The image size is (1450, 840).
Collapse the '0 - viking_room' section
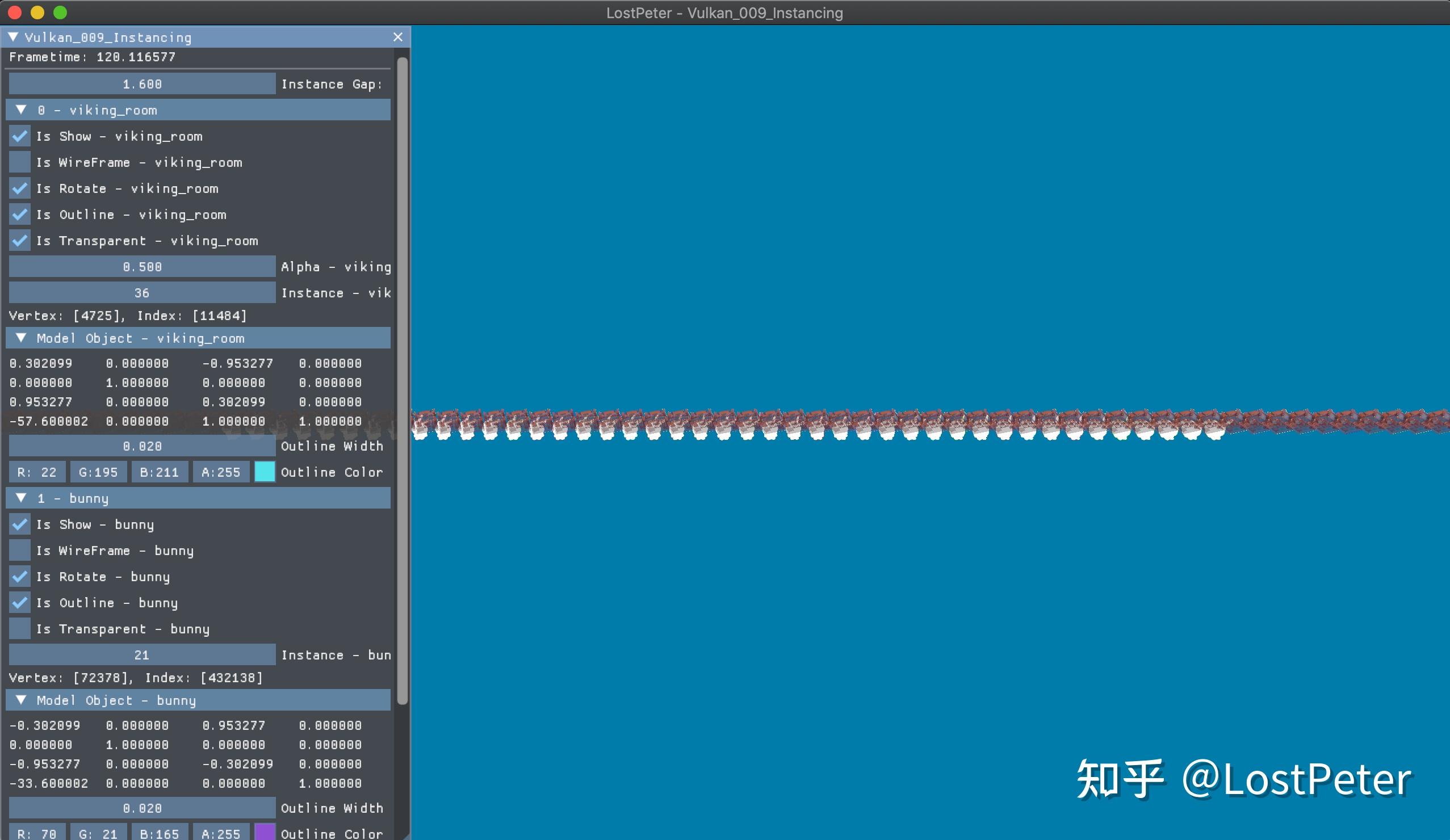pyautogui.click(x=198, y=110)
